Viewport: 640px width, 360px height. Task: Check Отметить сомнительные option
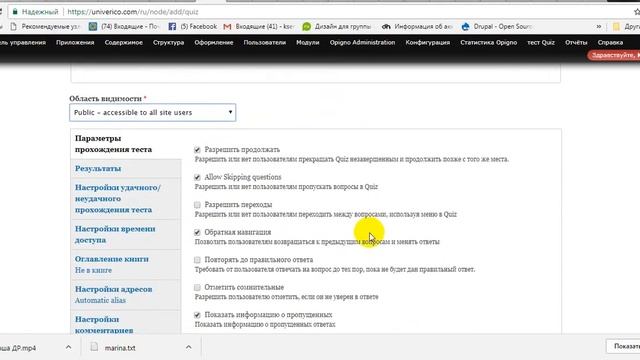[197, 287]
